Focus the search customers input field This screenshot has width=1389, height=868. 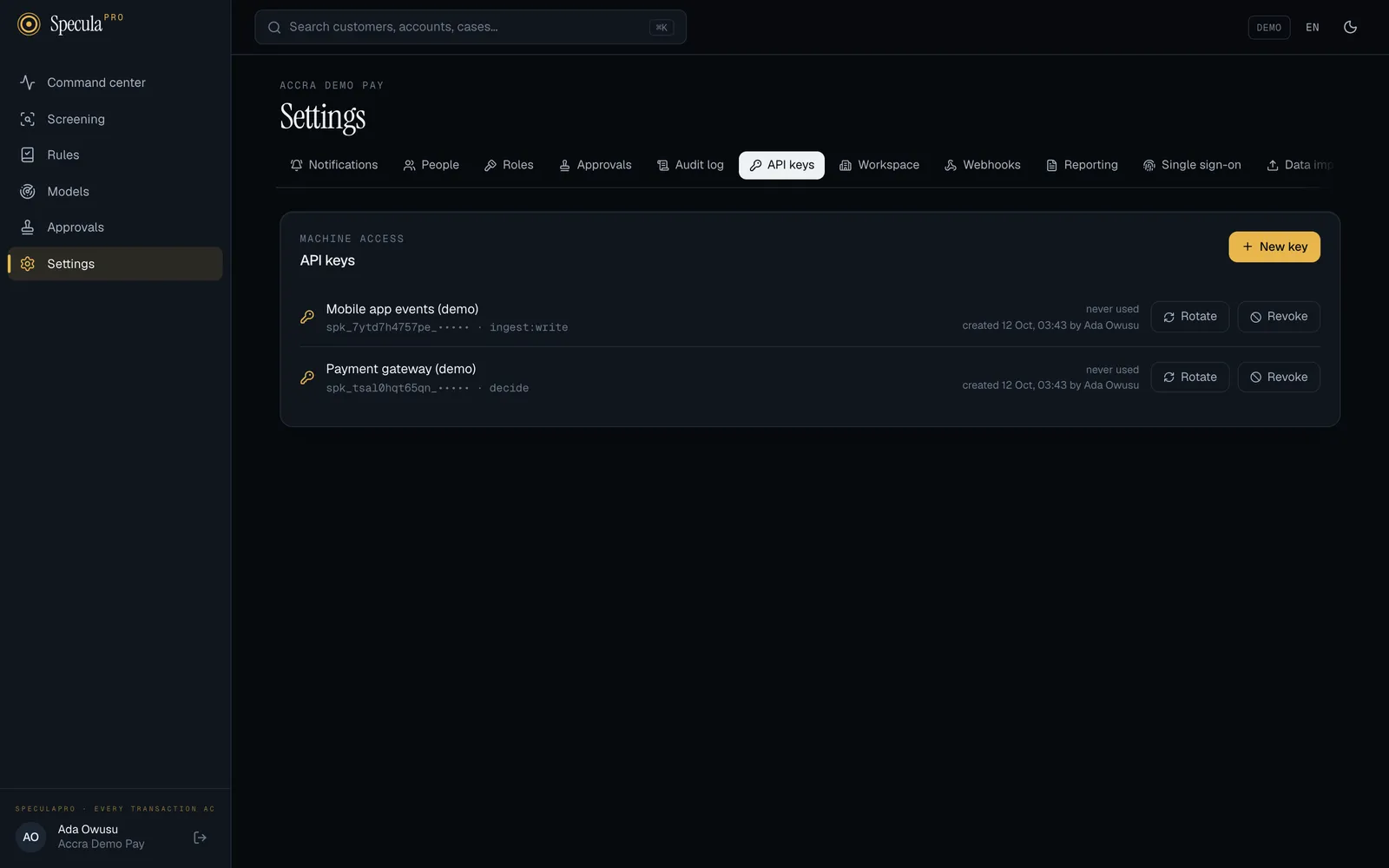[x=471, y=27]
